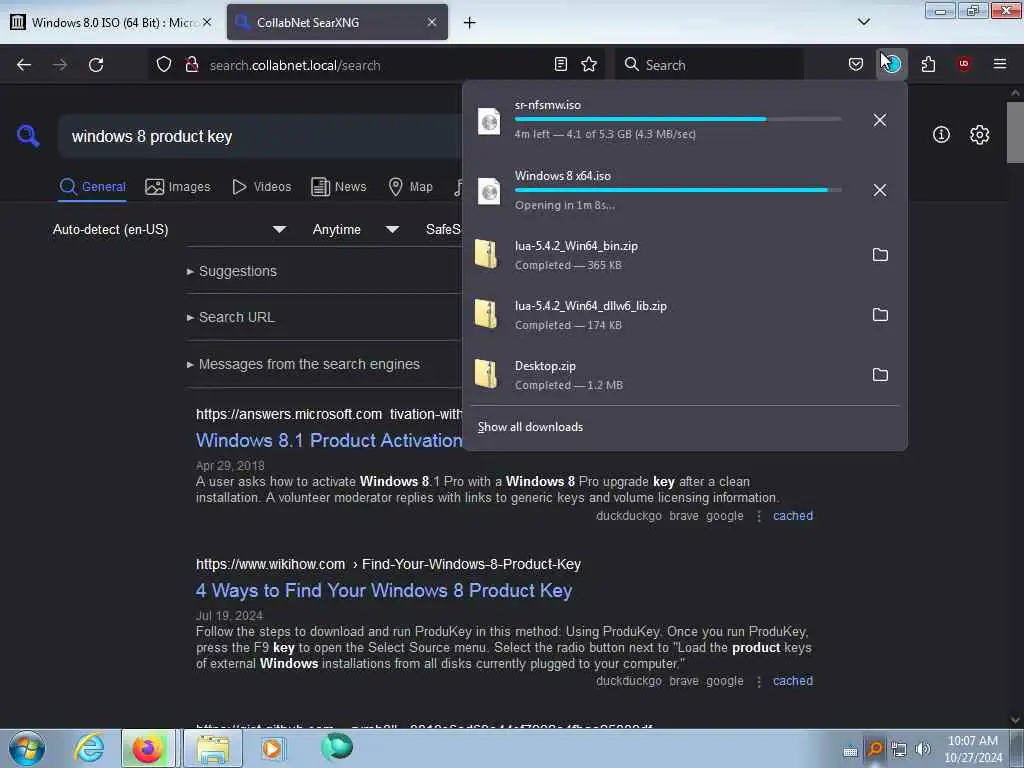The image size is (1024, 768).
Task: Switch to Map search category
Action: coord(410,187)
